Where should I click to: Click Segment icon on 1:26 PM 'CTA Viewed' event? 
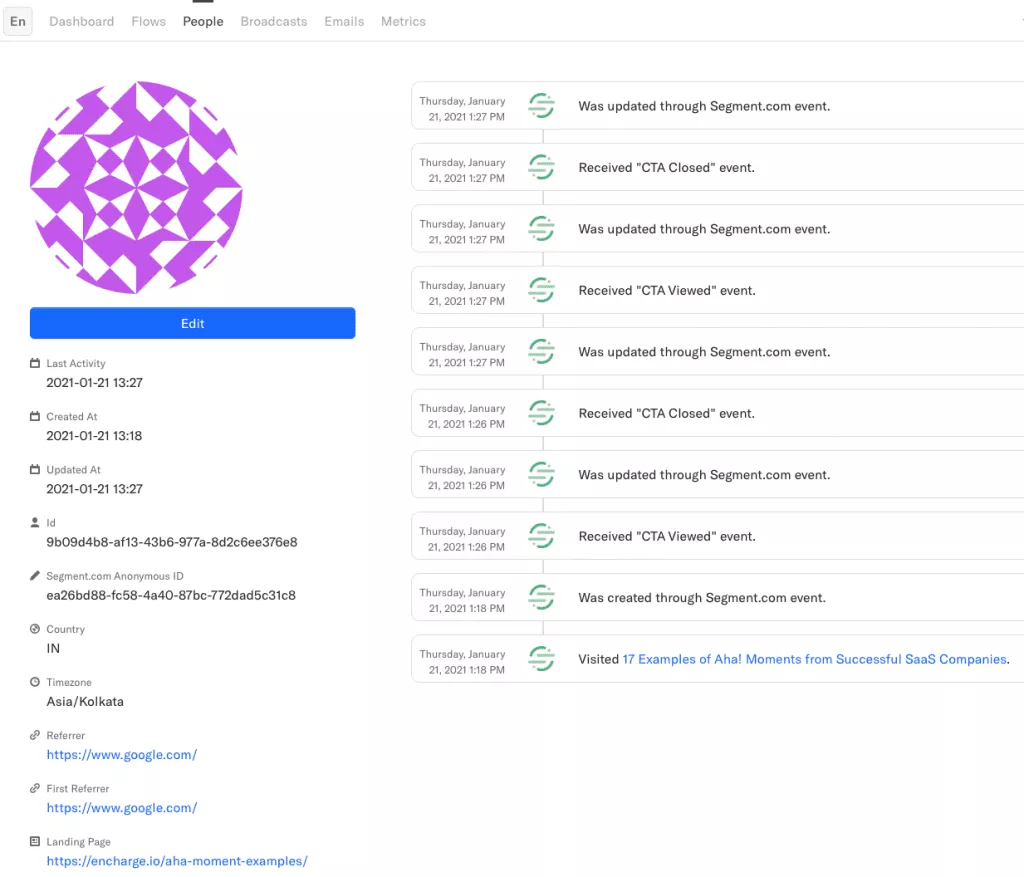[x=541, y=535]
